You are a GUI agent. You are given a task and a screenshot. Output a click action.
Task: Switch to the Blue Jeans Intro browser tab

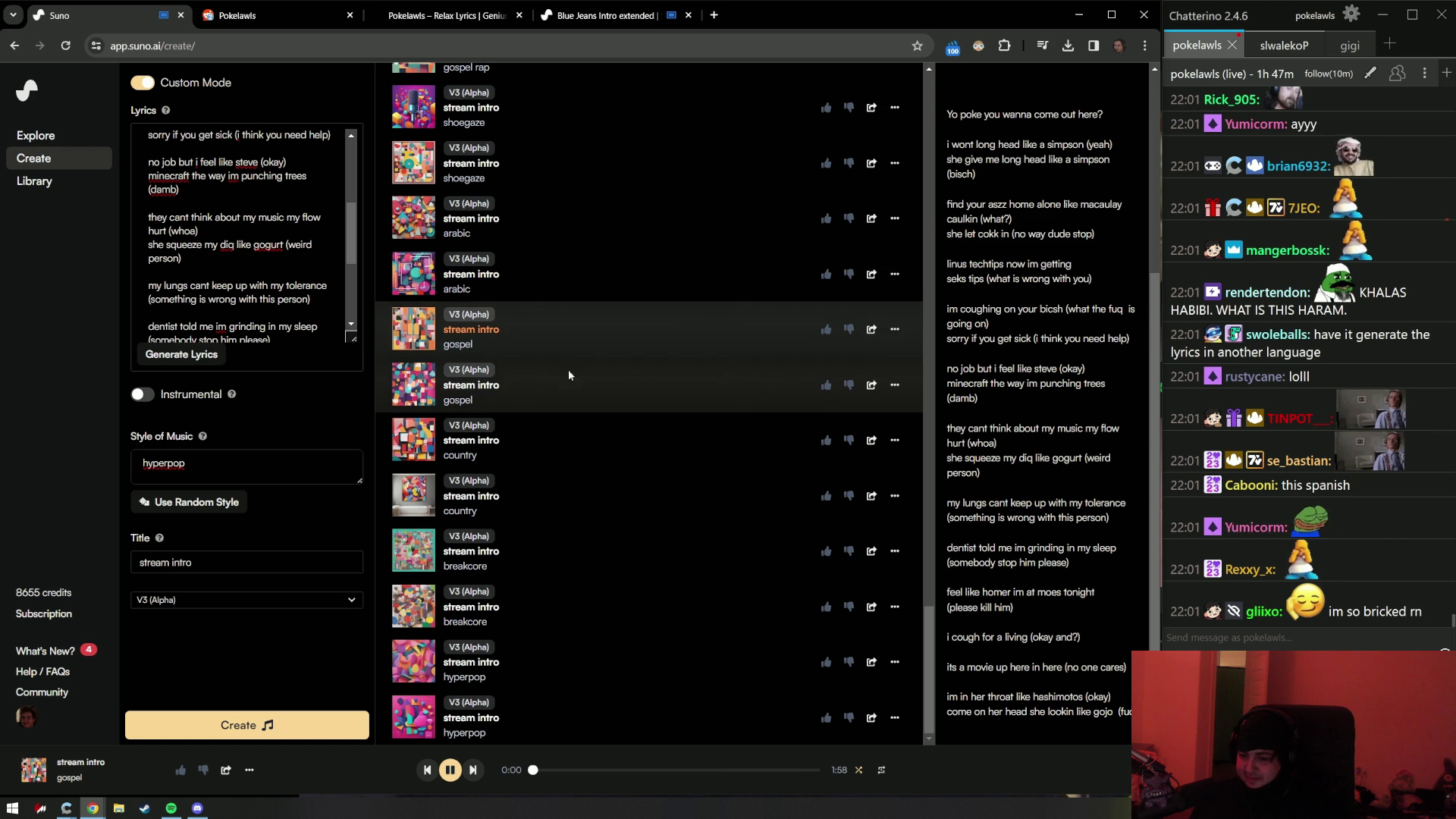click(x=603, y=14)
